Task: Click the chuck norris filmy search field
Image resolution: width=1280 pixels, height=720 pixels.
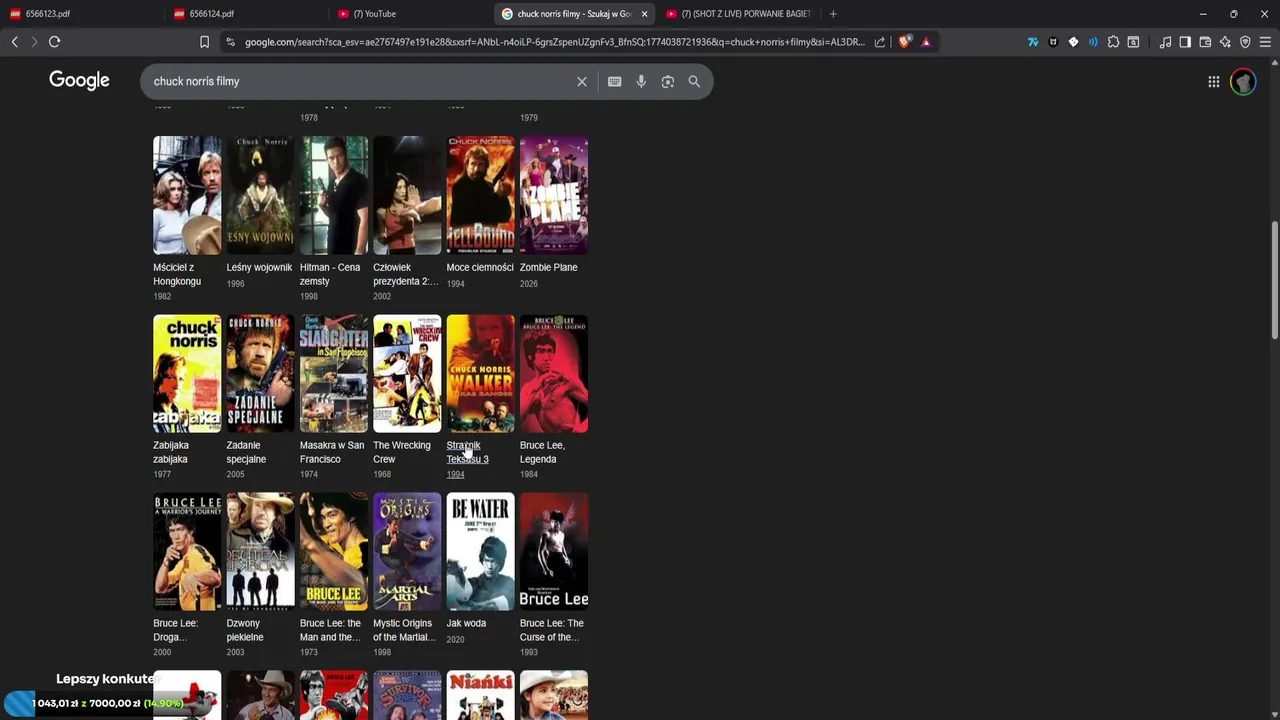Action: (360, 81)
